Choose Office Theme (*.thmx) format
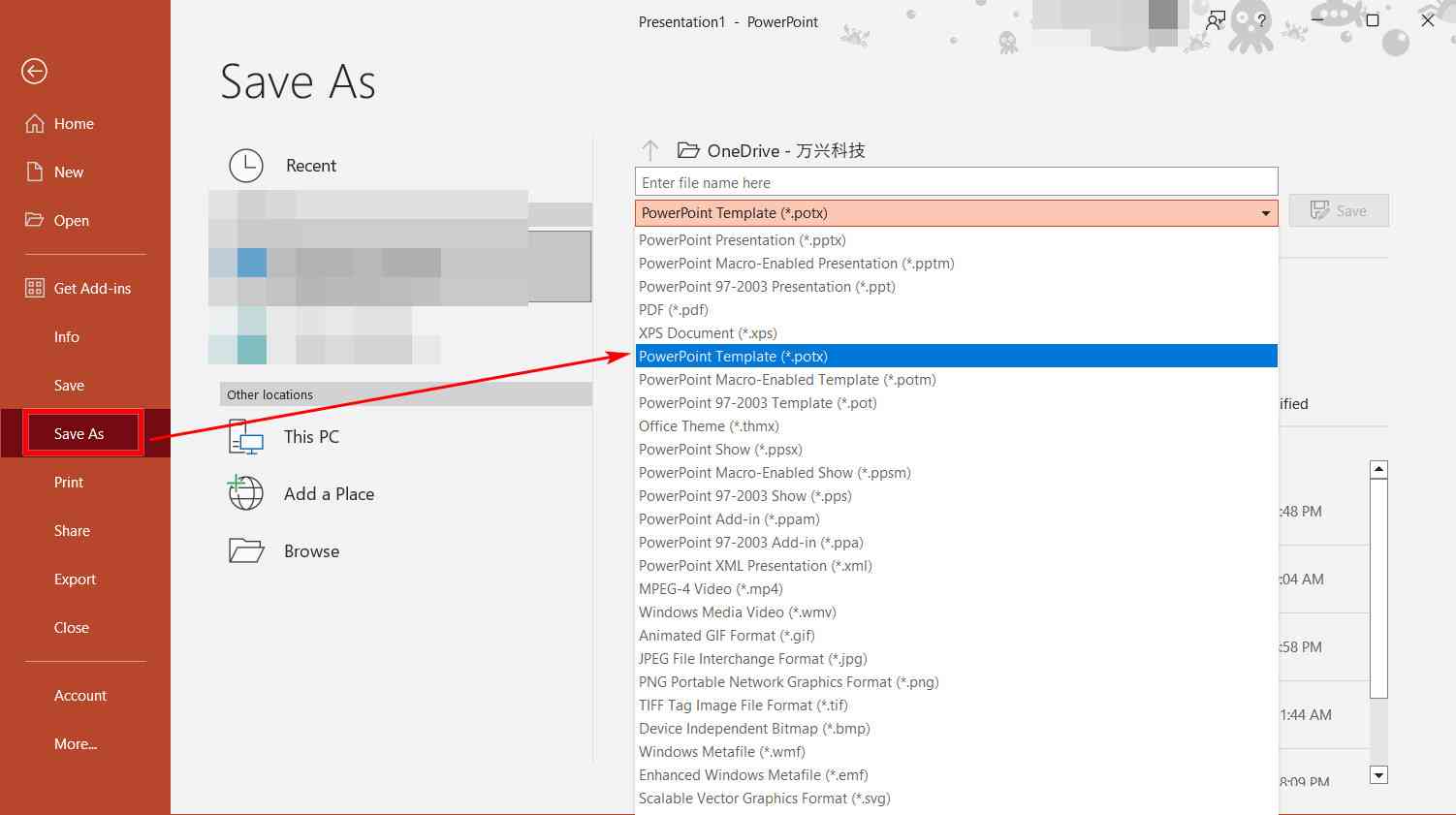This screenshot has height=815, width=1456. coord(956,426)
